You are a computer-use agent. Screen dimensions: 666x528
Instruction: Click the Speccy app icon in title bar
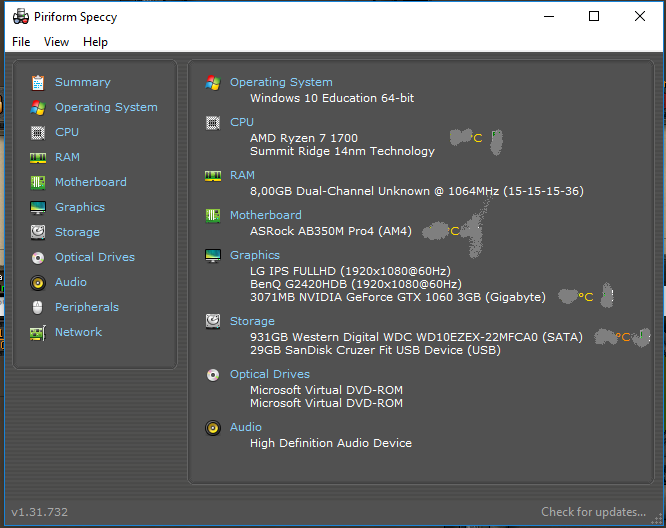[x=21, y=17]
